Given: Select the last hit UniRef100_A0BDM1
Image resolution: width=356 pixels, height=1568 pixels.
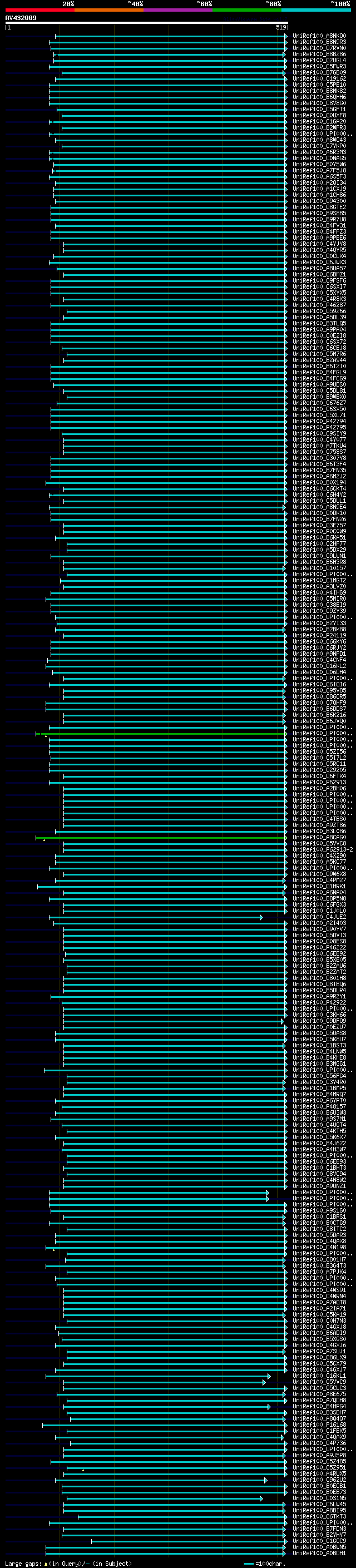Looking at the screenshot, I should 319,1553.
